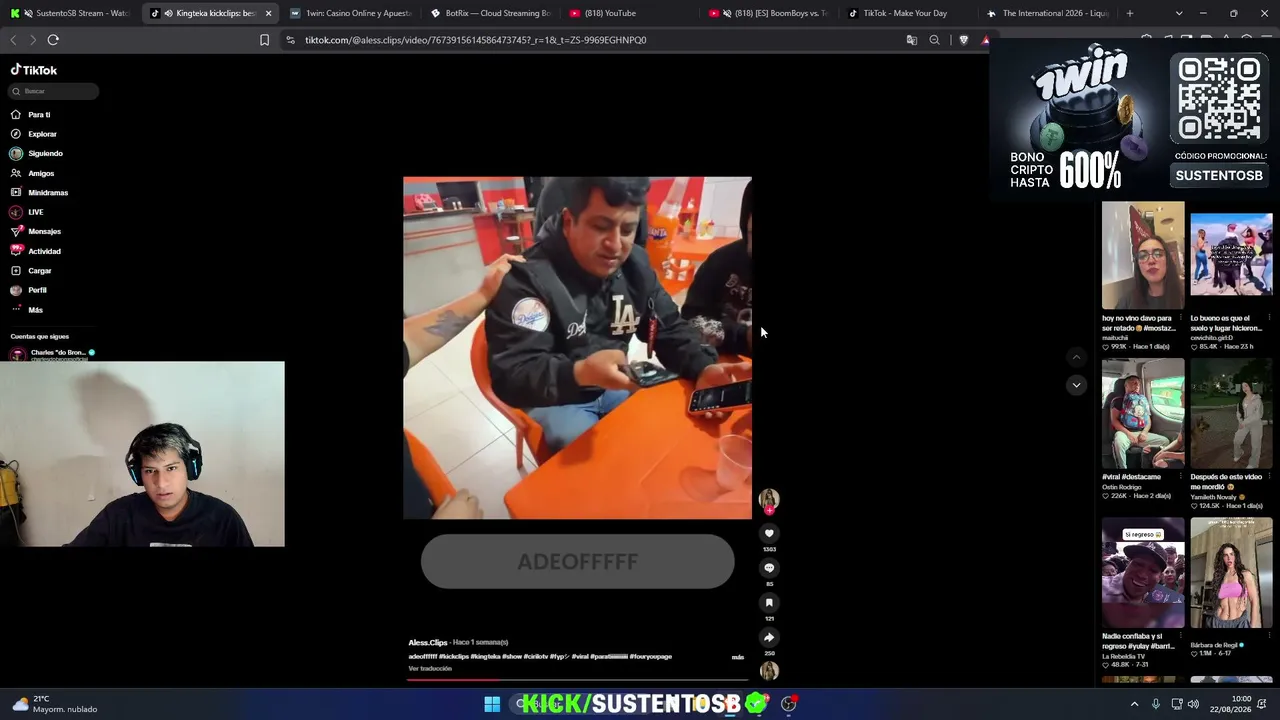
Task: Switch to BoomBoys vs. tab
Action: click(768, 13)
